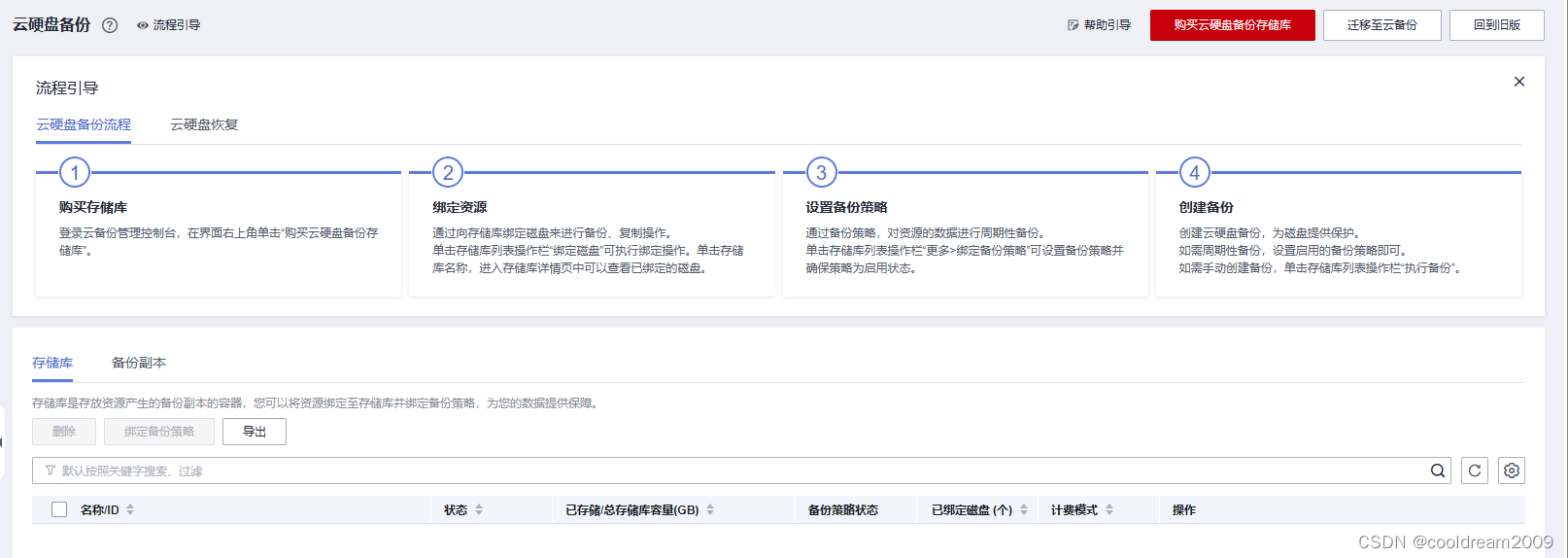The image size is (1568, 558).
Task: Select 购买存储库 step heading
Action: coord(93,207)
